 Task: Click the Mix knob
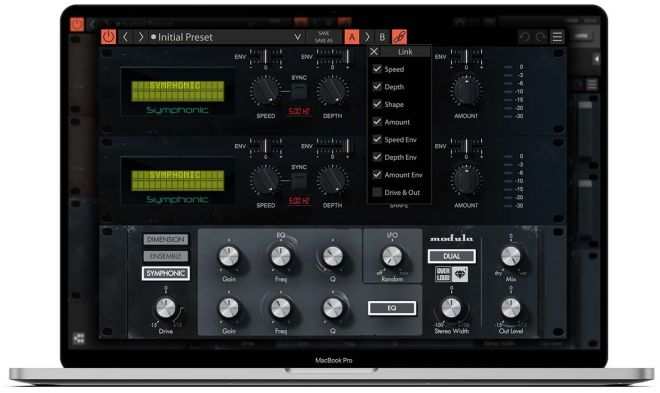[x=511, y=256]
